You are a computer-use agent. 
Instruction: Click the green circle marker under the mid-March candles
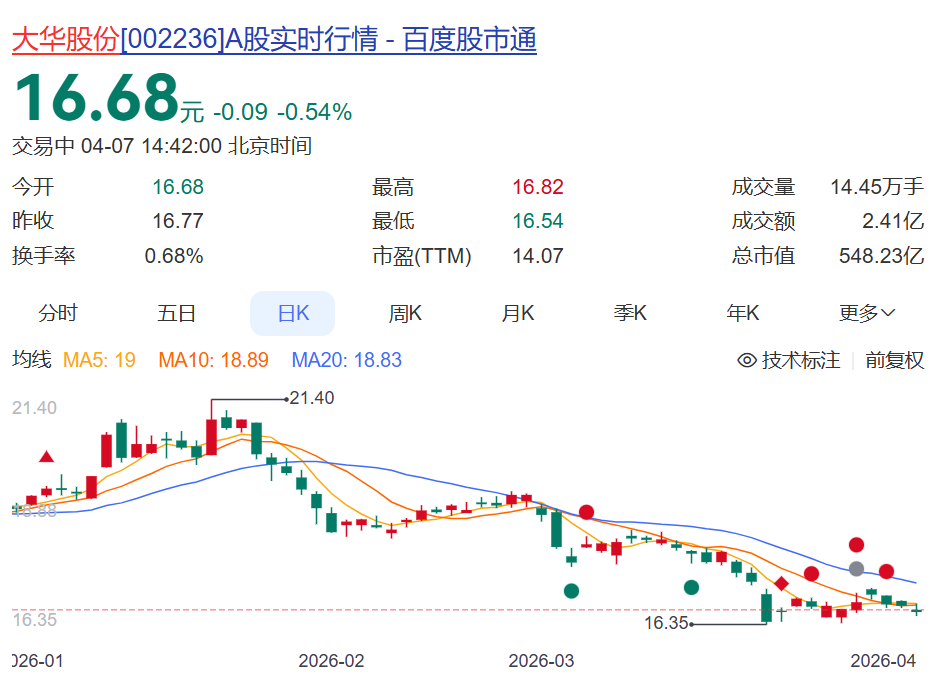pos(691,587)
